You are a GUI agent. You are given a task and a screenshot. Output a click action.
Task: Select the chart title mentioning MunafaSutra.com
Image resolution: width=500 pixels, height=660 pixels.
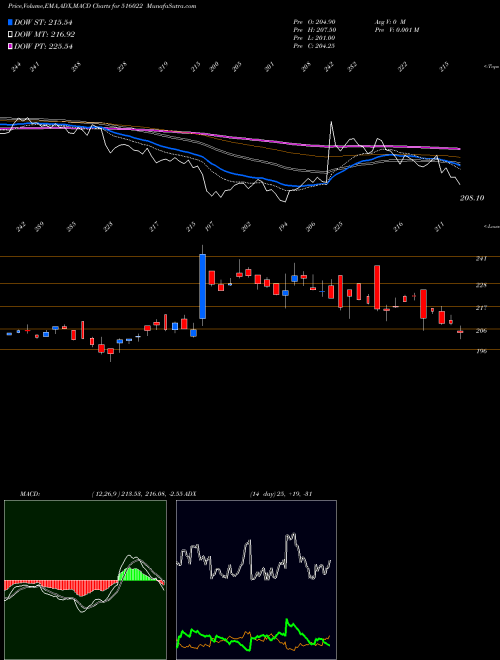pyautogui.click(x=102, y=6)
